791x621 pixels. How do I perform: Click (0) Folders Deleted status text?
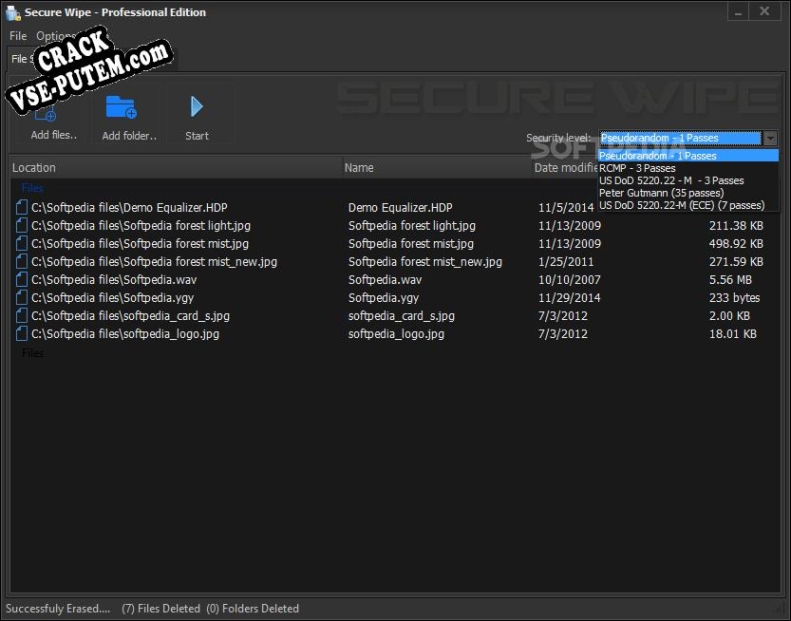(x=252, y=608)
